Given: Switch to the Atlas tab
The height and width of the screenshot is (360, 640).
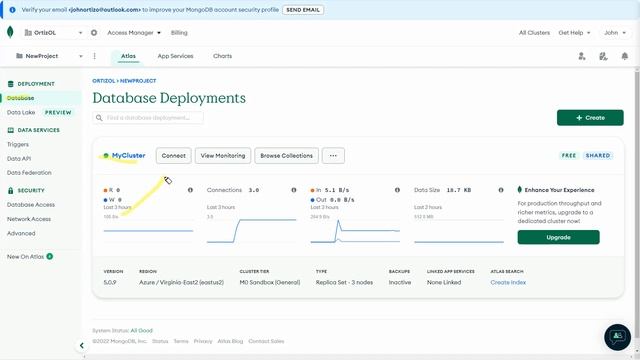Looking at the screenshot, I should (x=128, y=56).
